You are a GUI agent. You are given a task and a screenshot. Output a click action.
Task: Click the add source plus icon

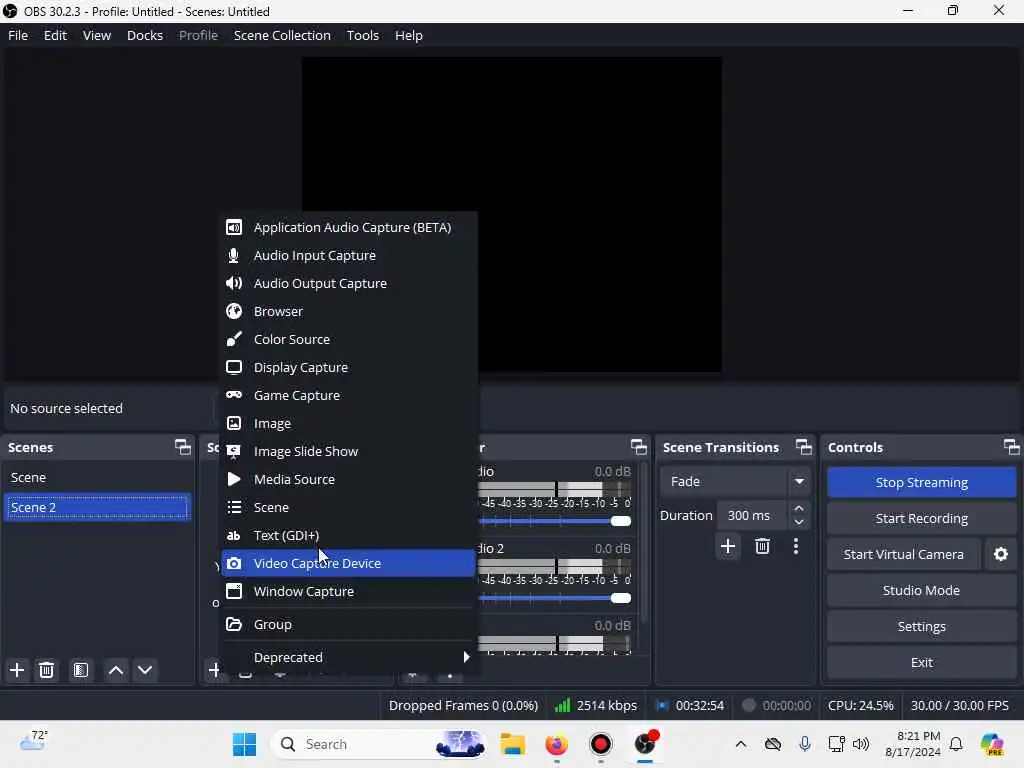[214, 670]
